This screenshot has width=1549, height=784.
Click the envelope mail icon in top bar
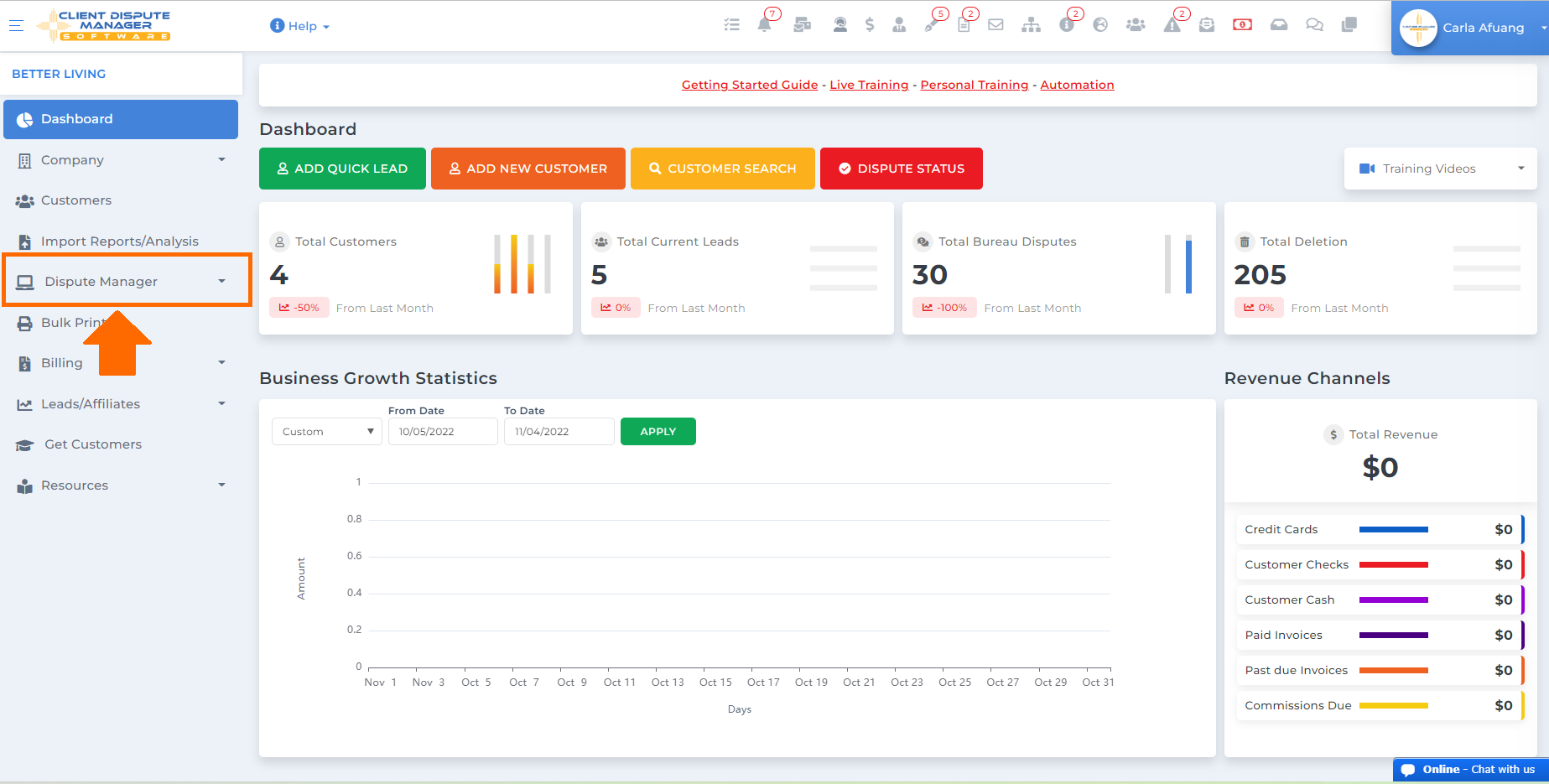995,25
